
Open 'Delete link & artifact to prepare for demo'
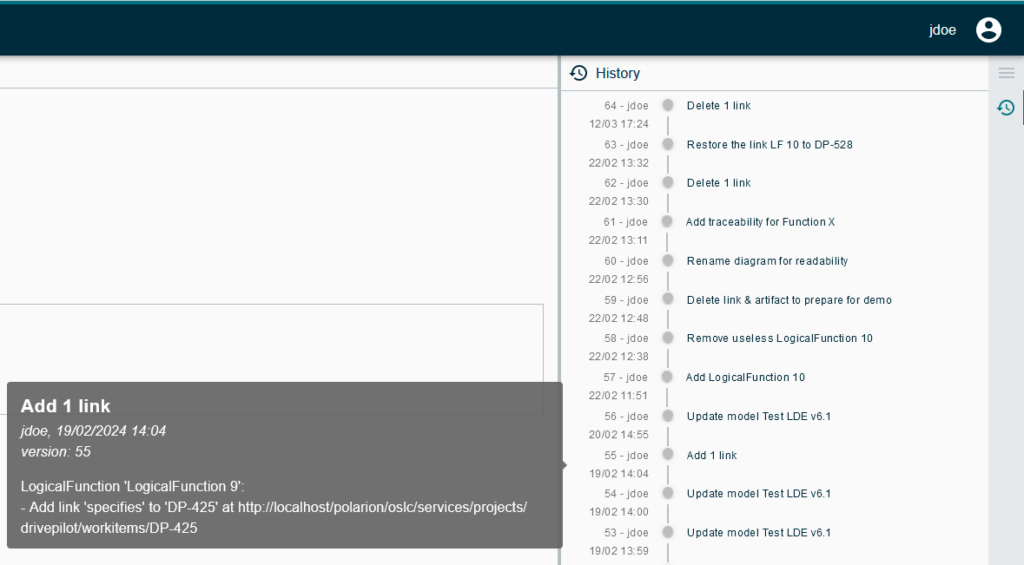point(789,300)
